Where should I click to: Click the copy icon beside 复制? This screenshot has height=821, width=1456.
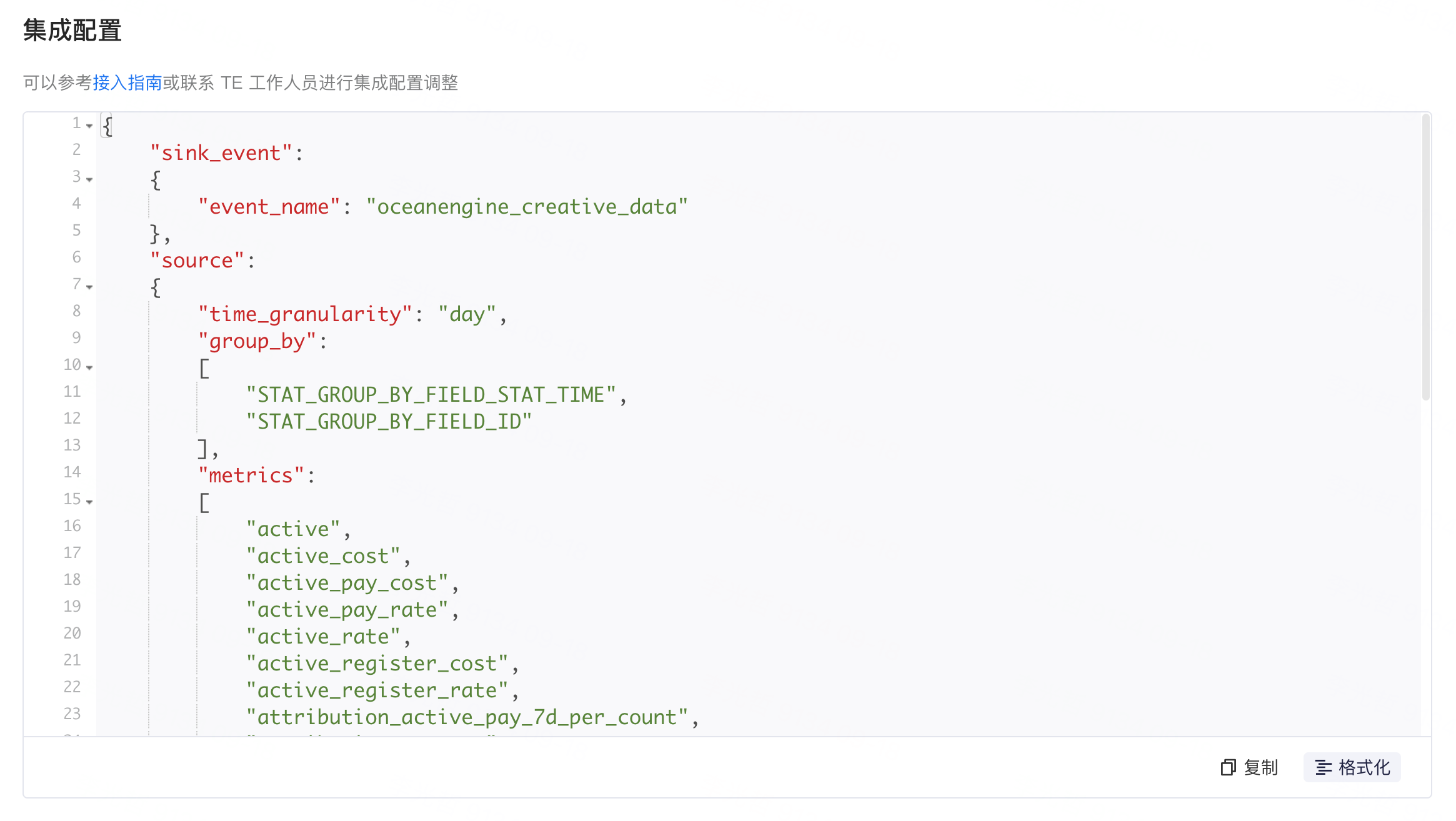click(1228, 767)
